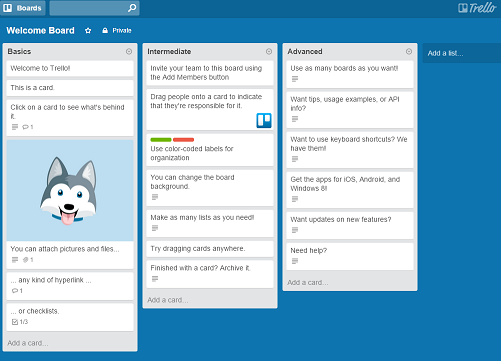Open the Basics list menu
The height and width of the screenshot is (361, 501).
click(129, 51)
